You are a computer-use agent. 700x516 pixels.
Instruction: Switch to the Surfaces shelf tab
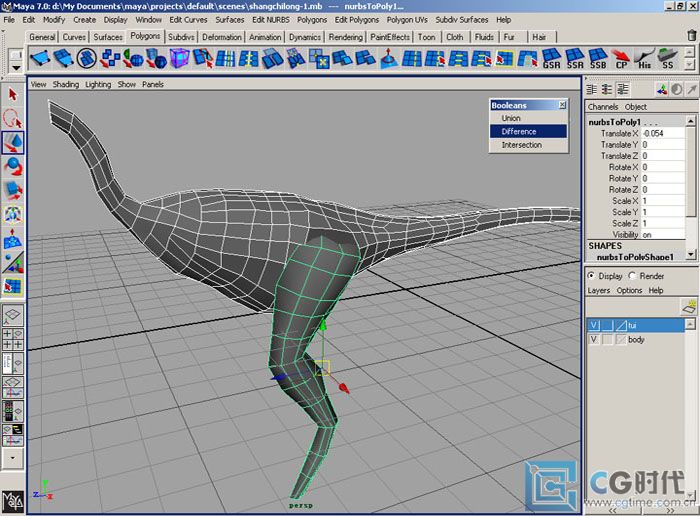tap(108, 37)
